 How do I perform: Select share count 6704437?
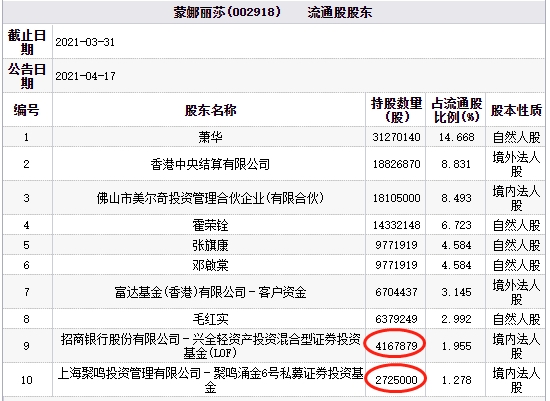click(x=396, y=292)
